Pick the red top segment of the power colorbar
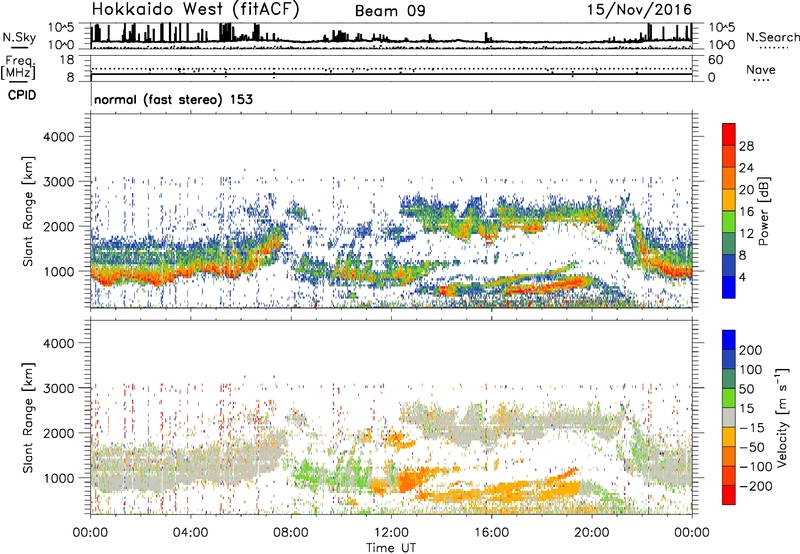The height and width of the screenshot is (554, 800). 729,135
